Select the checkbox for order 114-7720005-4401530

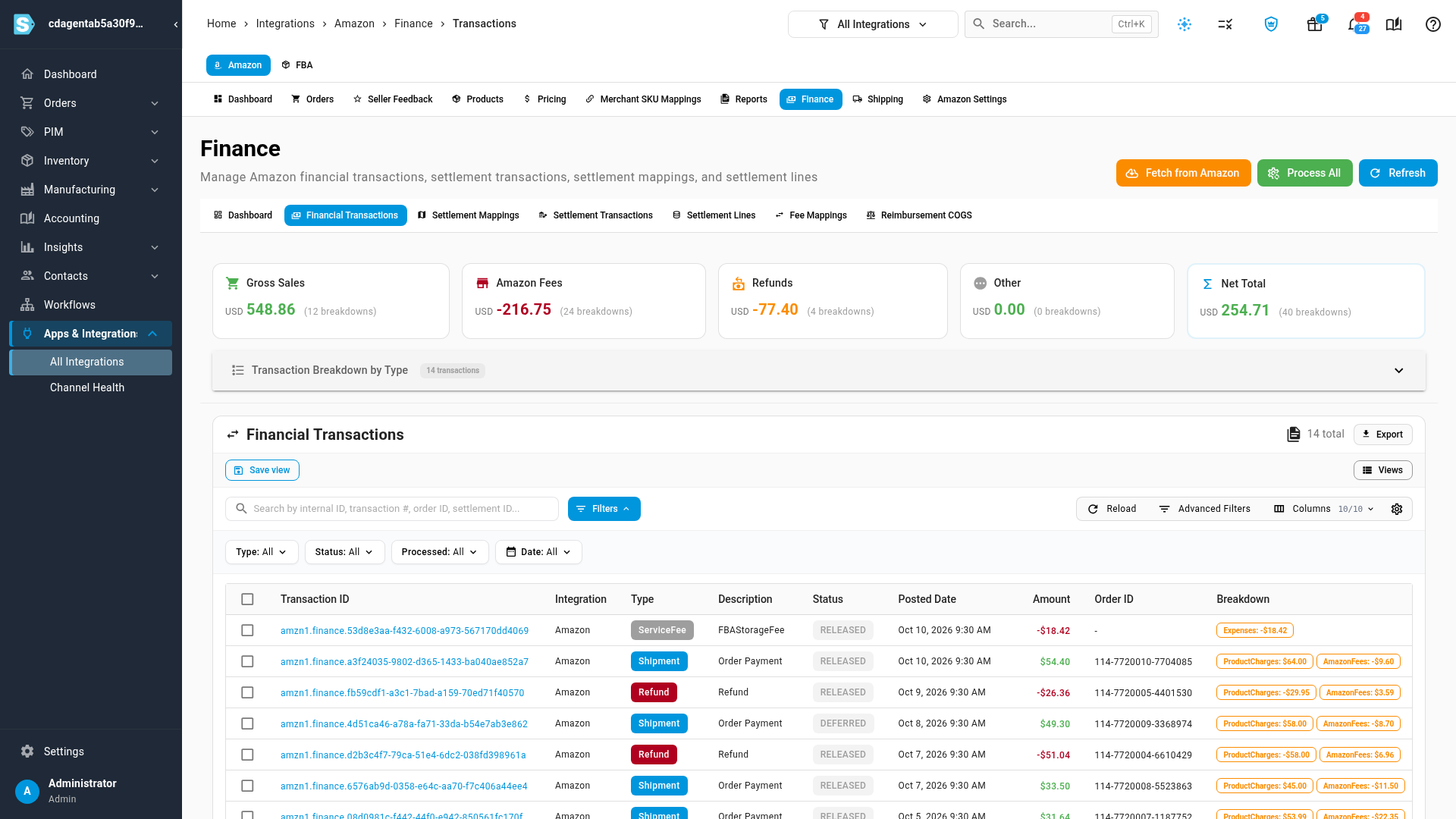(247, 692)
